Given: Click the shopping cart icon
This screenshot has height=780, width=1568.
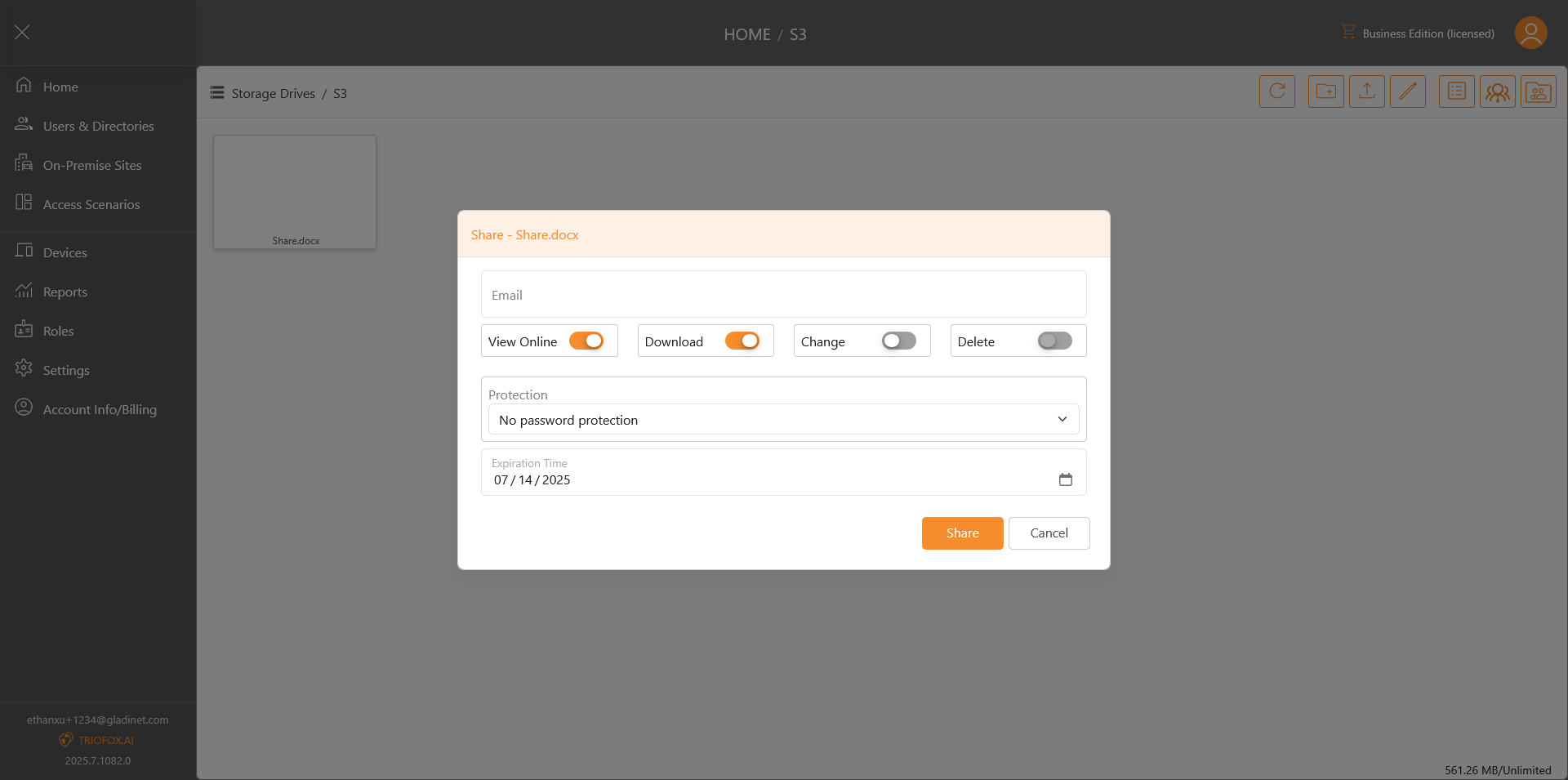Looking at the screenshot, I should pos(1347,31).
